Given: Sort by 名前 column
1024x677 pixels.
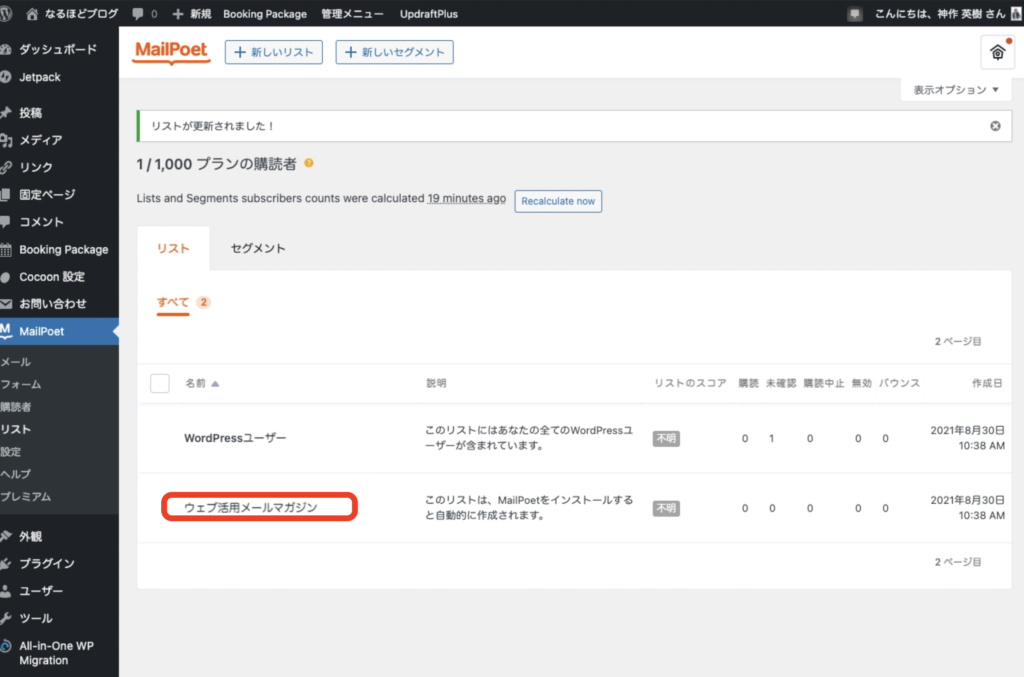Looking at the screenshot, I should [x=202, y=383].
